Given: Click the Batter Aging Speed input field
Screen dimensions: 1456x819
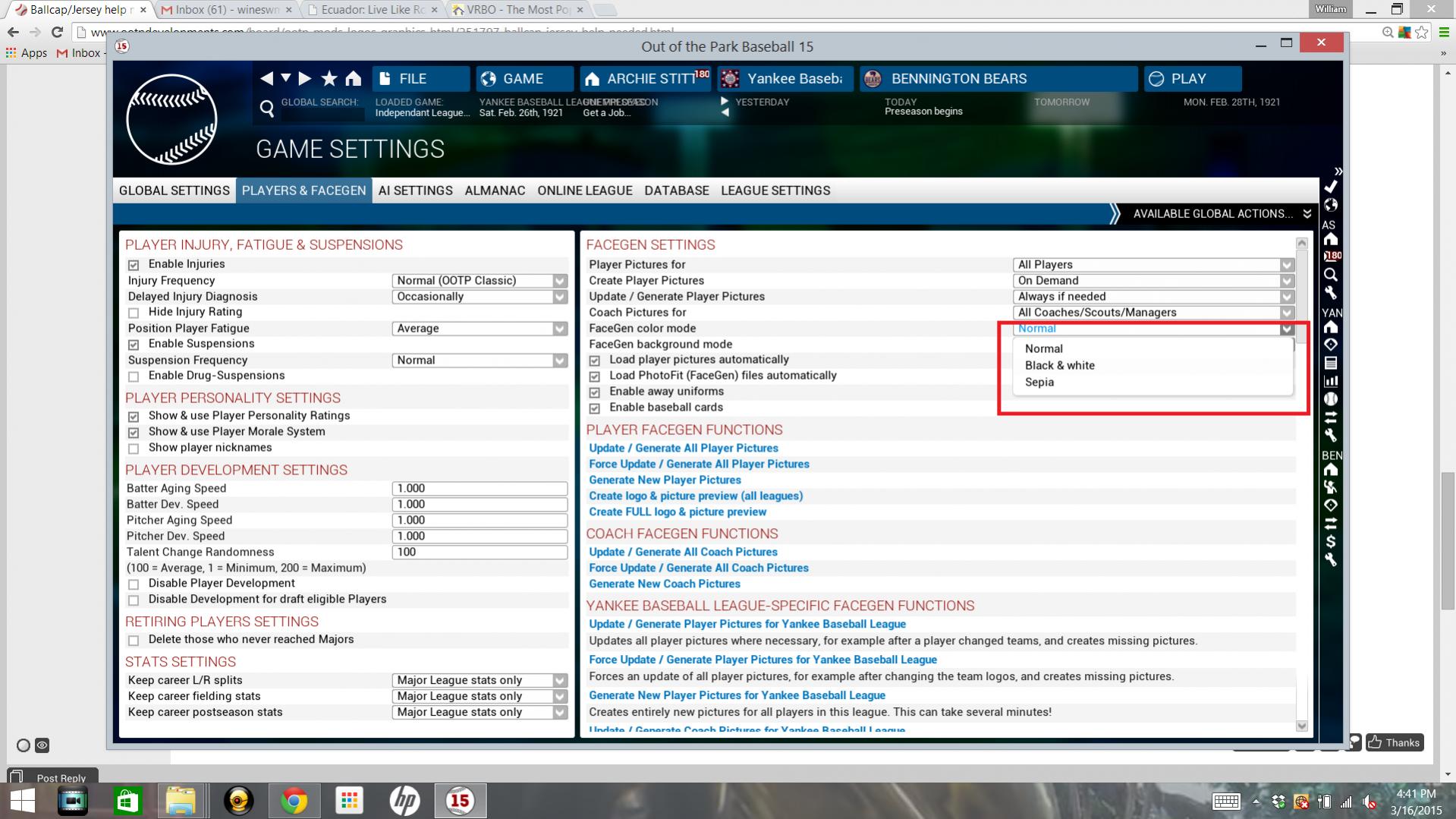Looking at the screenshot, I should [x=480, y=489].
